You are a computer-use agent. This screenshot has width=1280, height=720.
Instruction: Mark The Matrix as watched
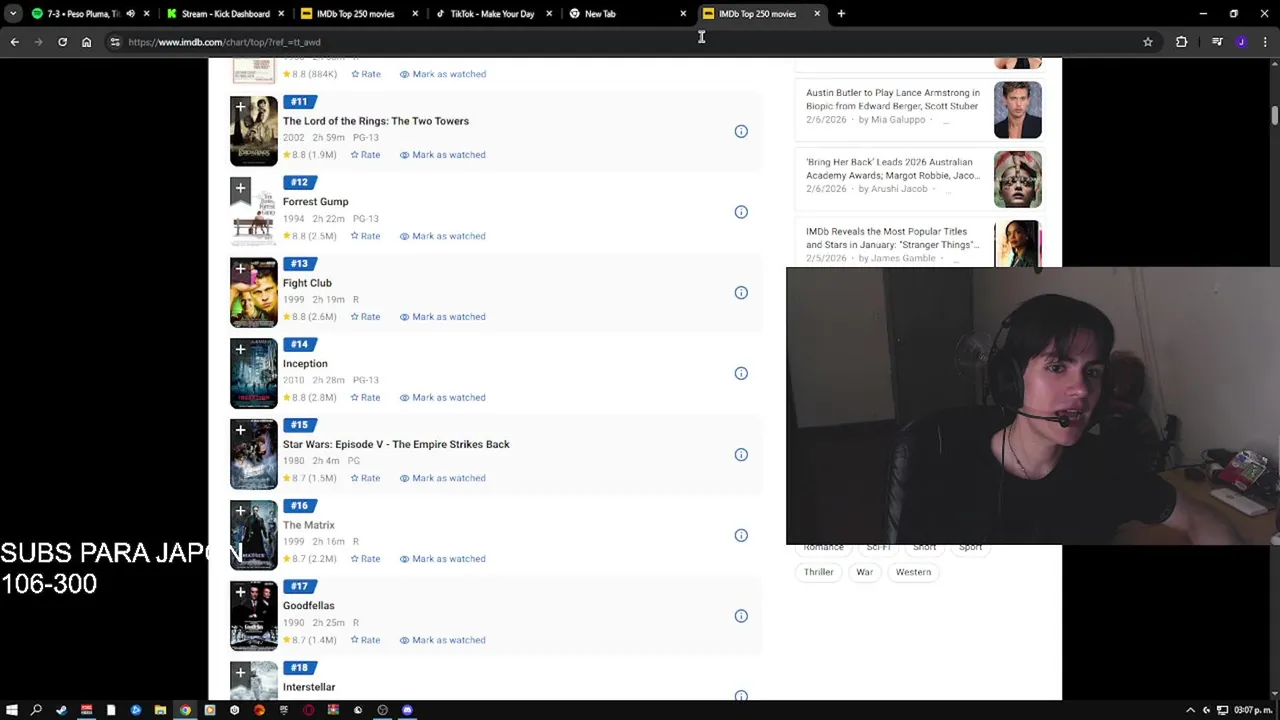[442, 559]
